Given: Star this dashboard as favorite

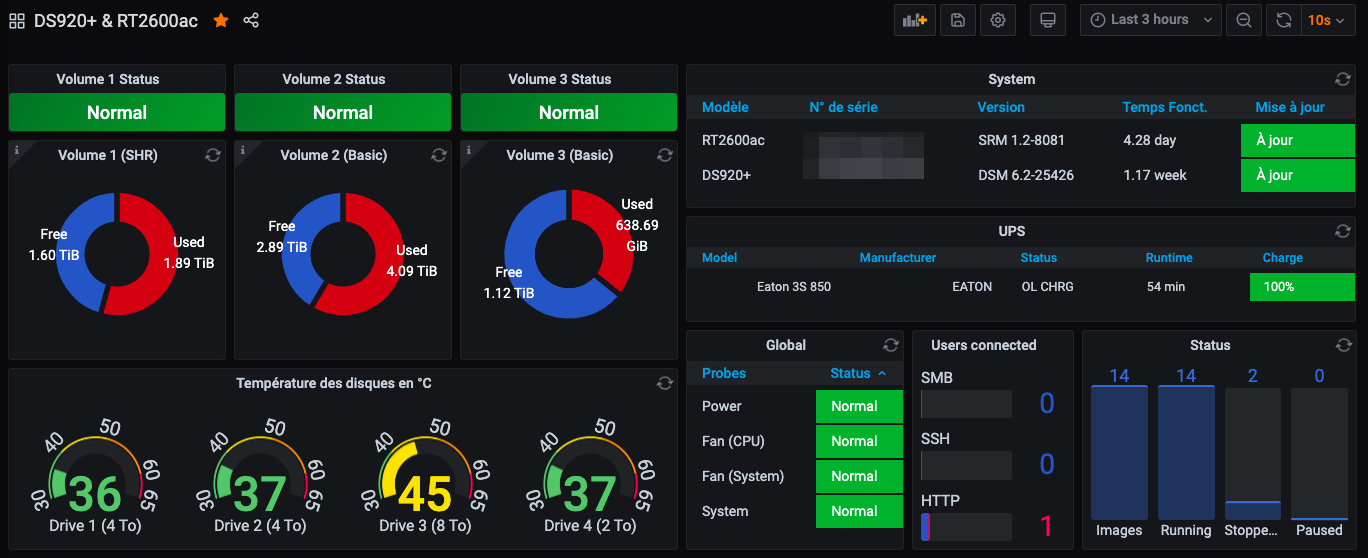Looking at the screenshot, I should coord(221,20).
